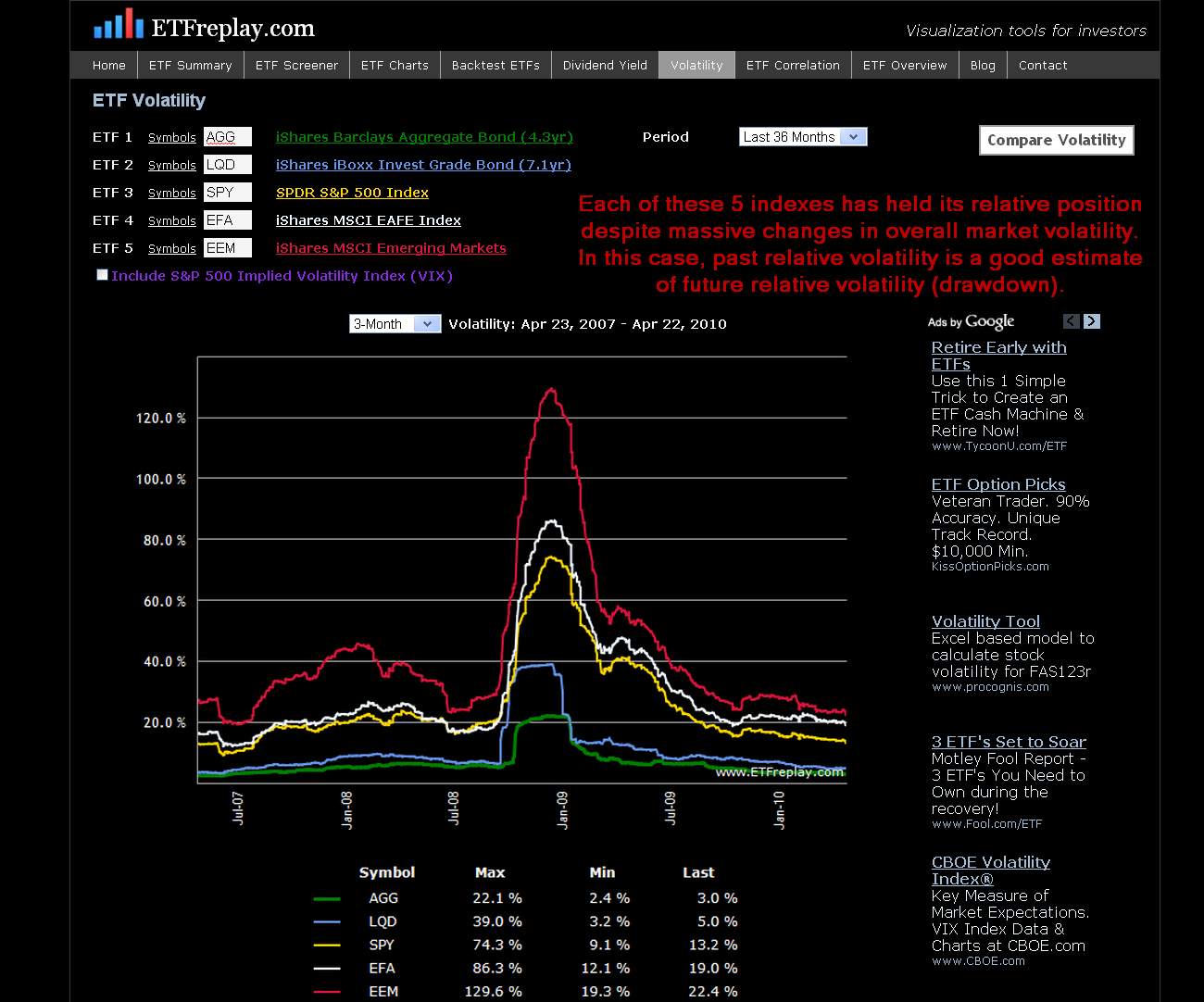Click the Symbols link for ETF 1
Viewport: 1204px width, 1002px height.
172,137
